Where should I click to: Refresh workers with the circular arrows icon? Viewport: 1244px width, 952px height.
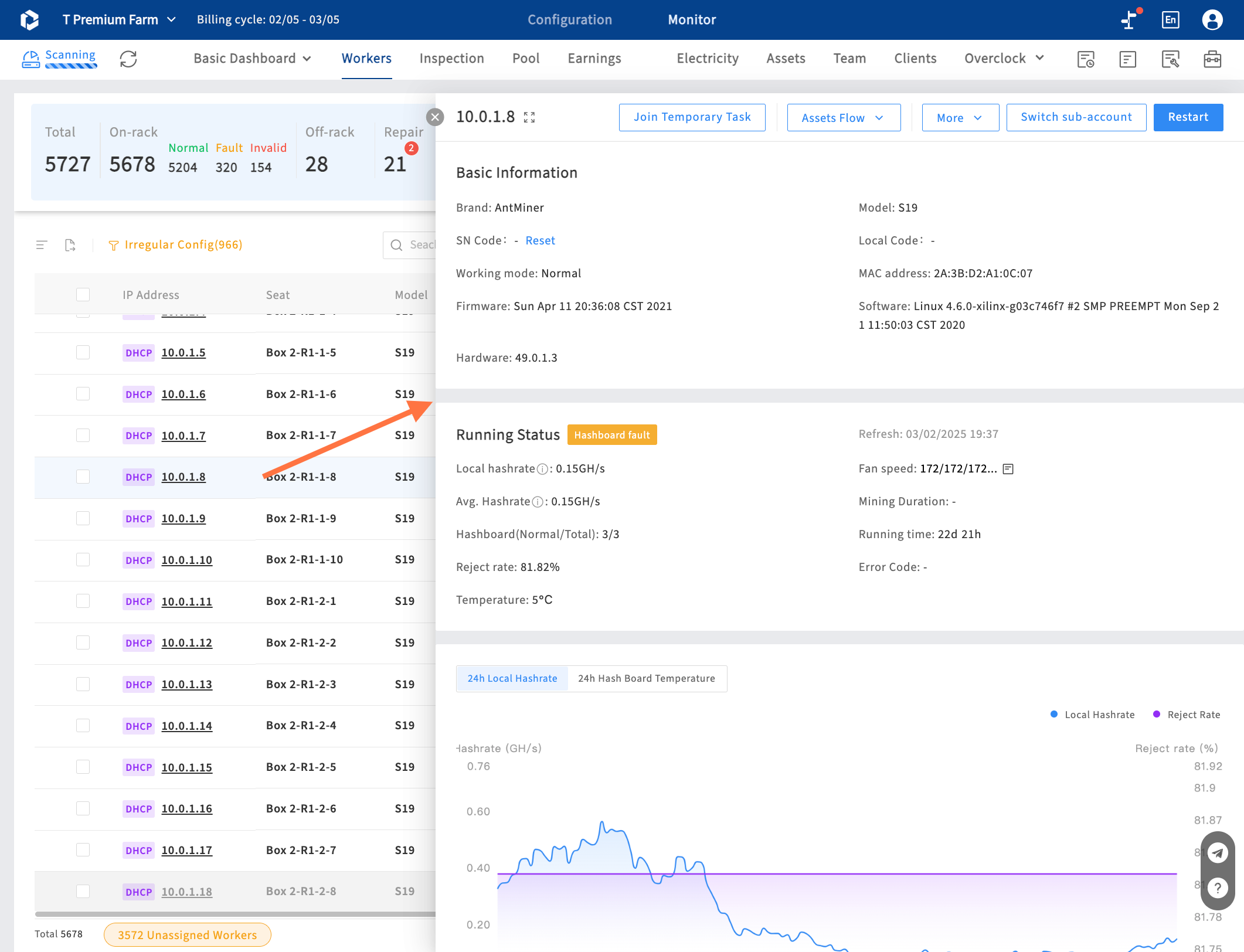click(128, 59)
